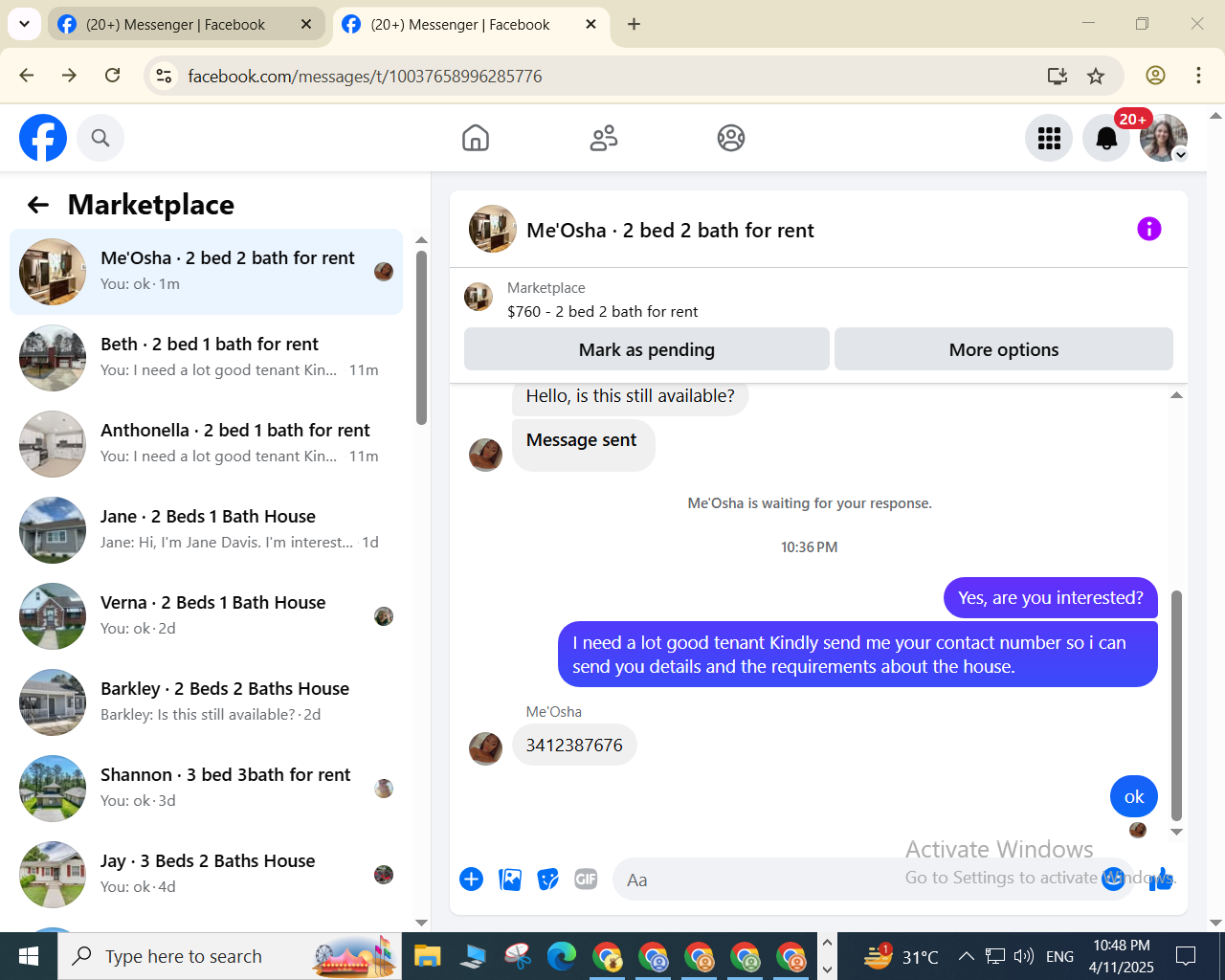Open Jane 2 Beds 1 Bath House conversation

pos(206,530)
